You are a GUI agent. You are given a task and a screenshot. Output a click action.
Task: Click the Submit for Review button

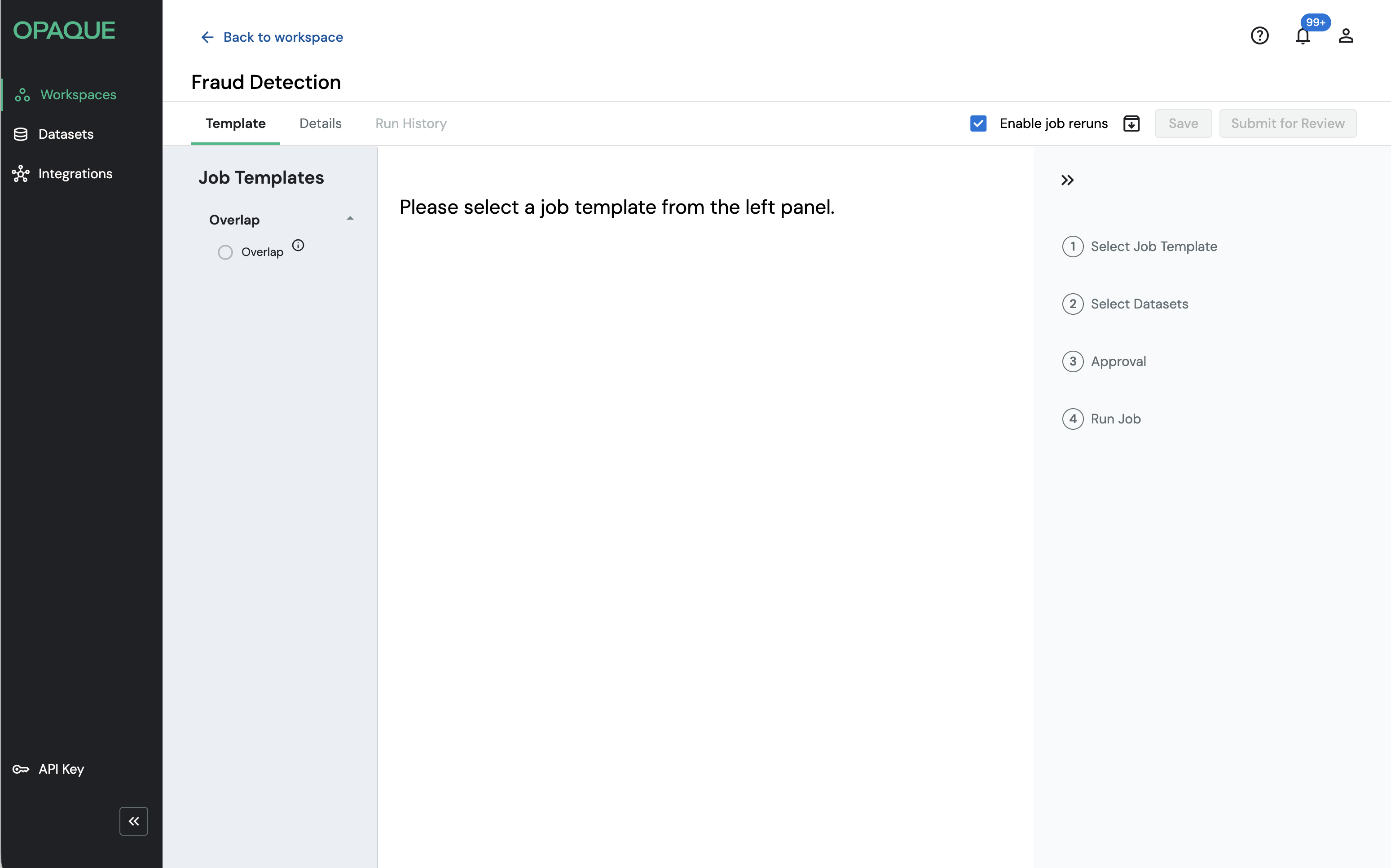[x=1287, y=123]
